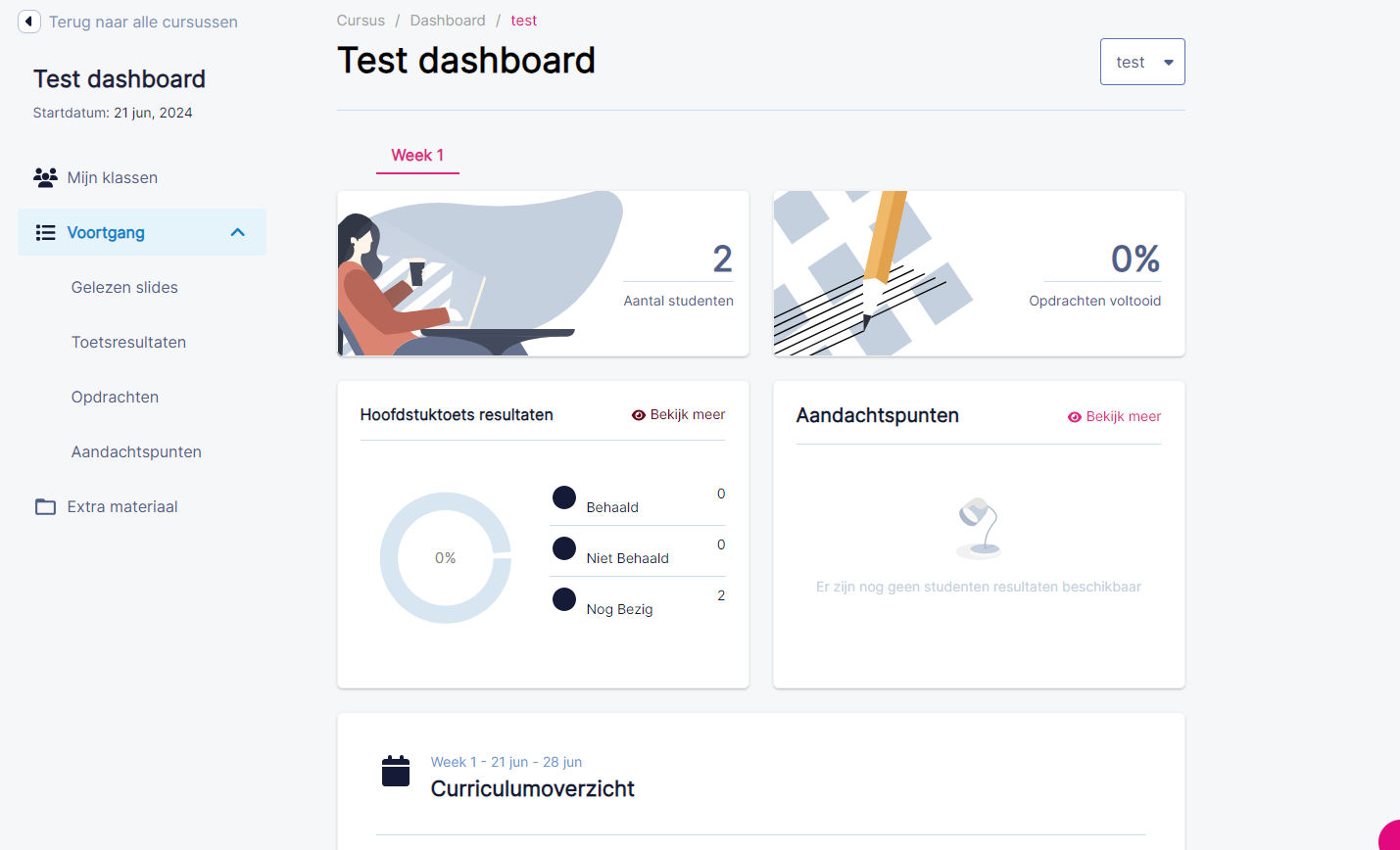Click the Opdrachten voltooid pencil illustration
The height and width of the screenshot is (850, 1400).
click(875, 273)
